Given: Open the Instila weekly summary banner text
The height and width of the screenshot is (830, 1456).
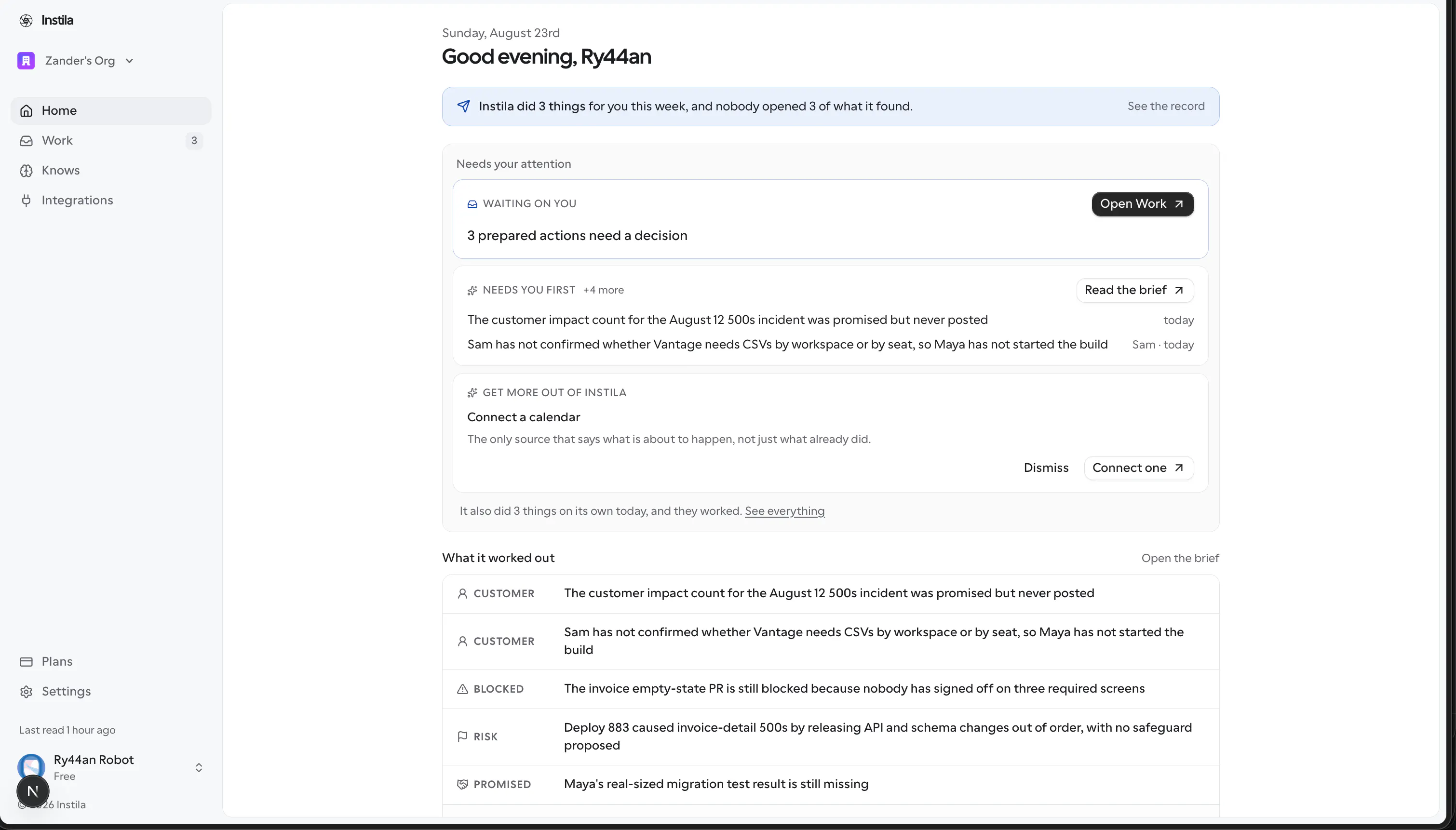Looking at the screenshot, I should (x=696, y=107).
